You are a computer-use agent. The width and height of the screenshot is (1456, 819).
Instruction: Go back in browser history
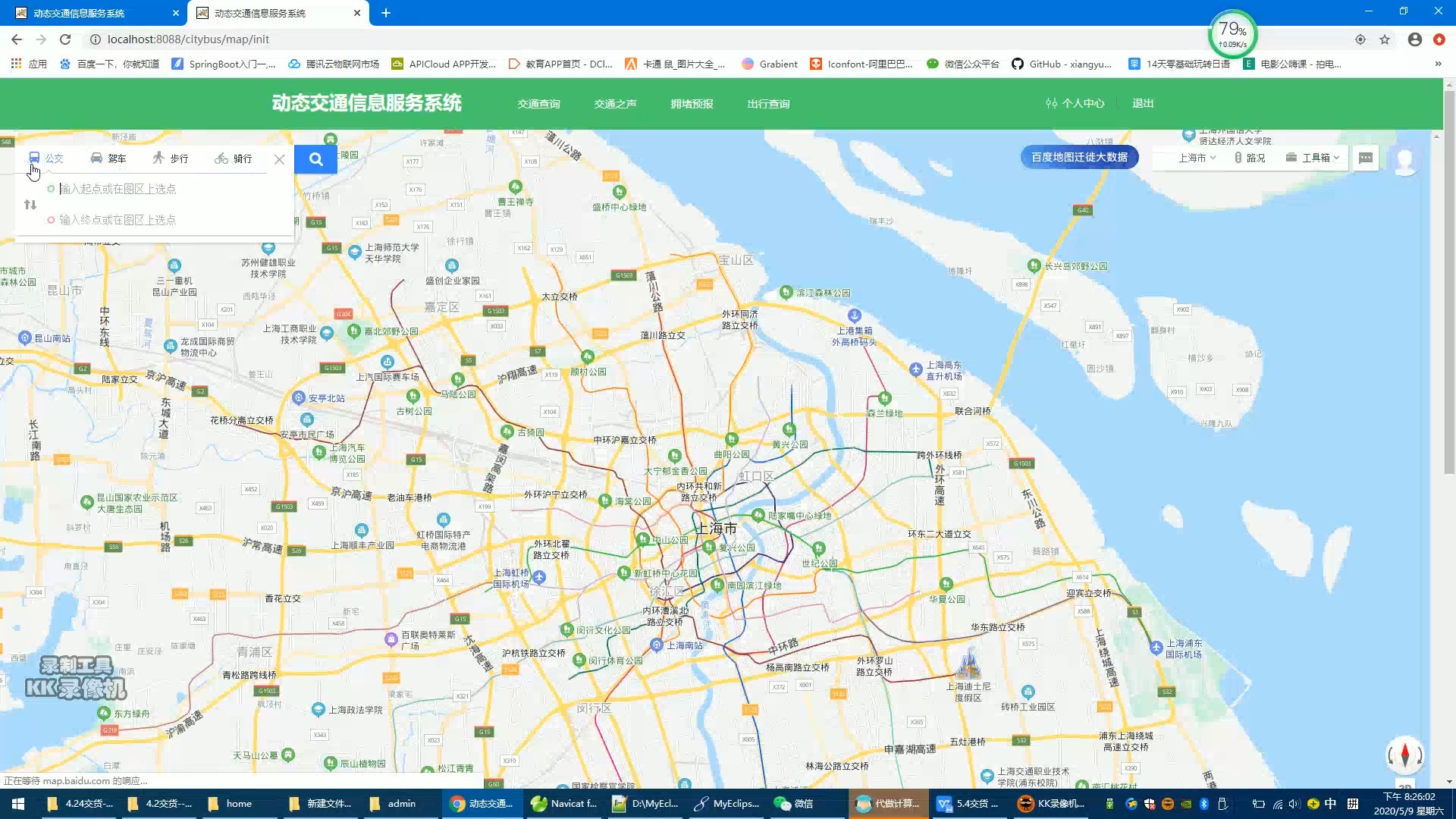[x=17, y=39]
